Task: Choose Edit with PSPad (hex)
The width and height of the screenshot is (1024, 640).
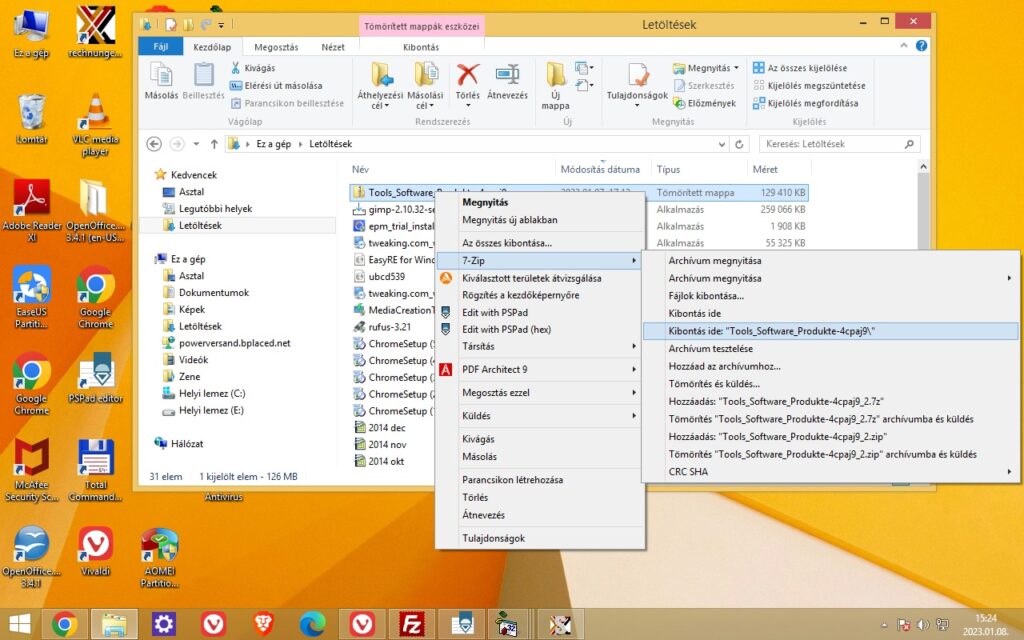Action: 540,330
